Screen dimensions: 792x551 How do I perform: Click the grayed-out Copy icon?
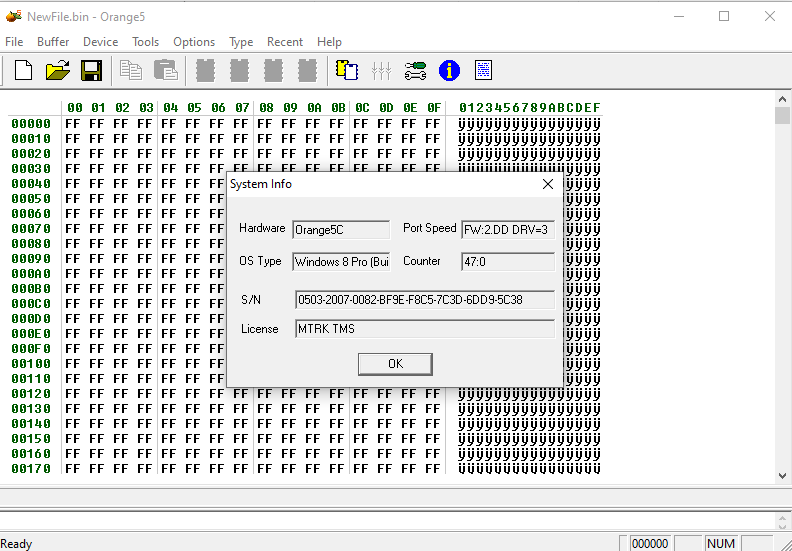pos(131,70)
